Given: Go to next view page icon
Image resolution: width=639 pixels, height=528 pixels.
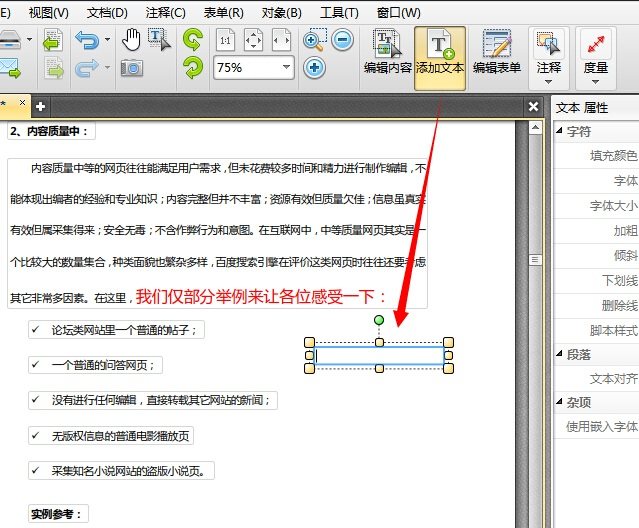Looking at the screenshot, I should [54, 68].
